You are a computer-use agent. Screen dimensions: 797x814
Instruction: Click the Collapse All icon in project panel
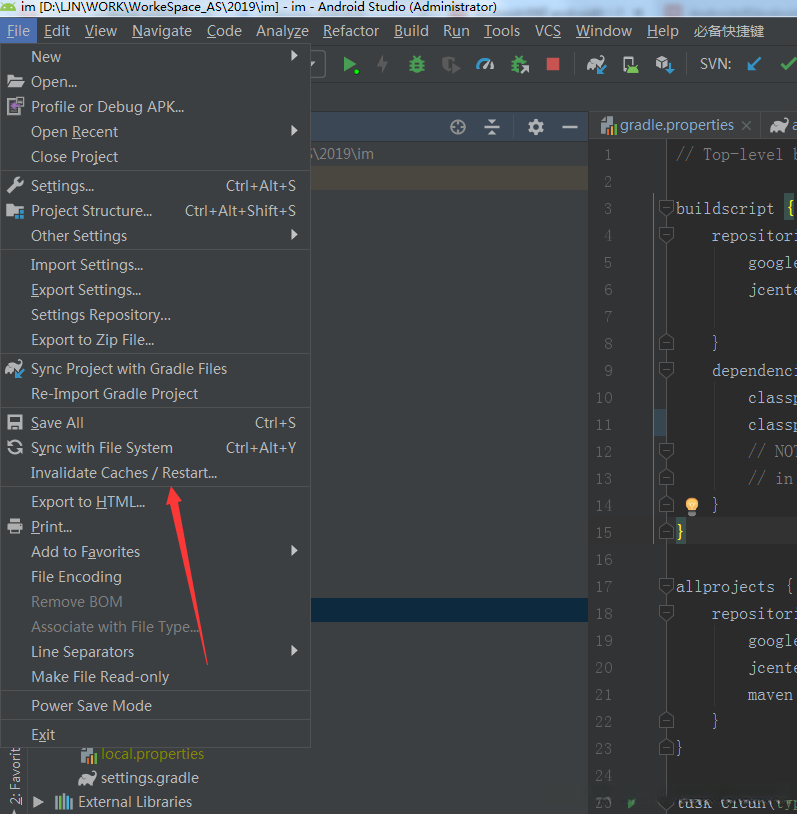[492, 126]
